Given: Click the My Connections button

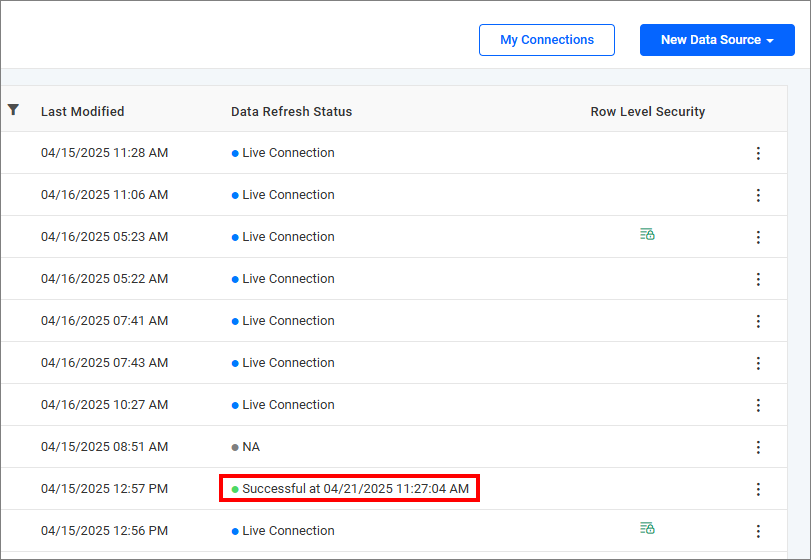Looking at the screenshot, I should [x=546, y=40].
